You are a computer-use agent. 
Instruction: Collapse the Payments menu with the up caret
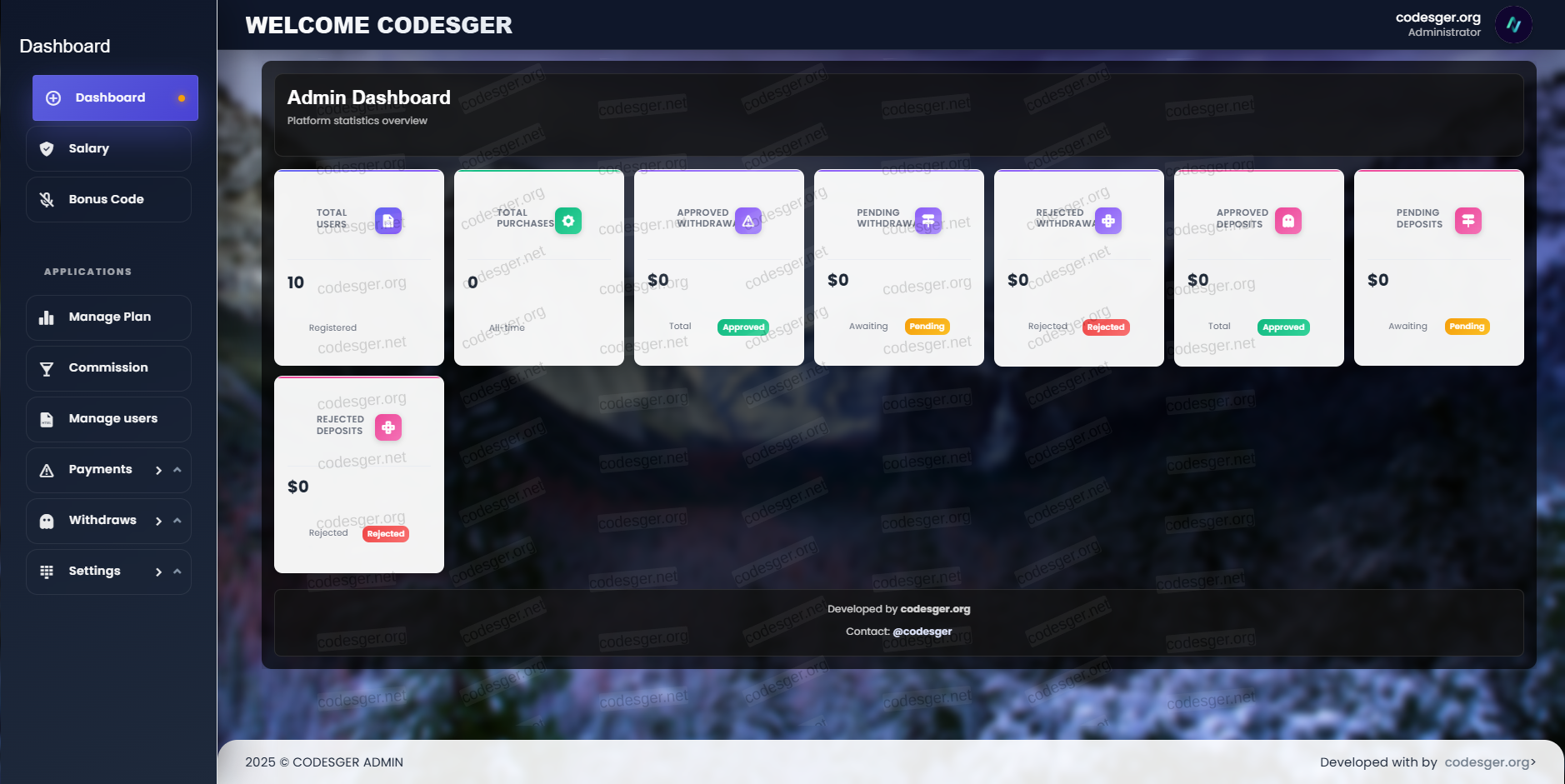click(177, 470)
